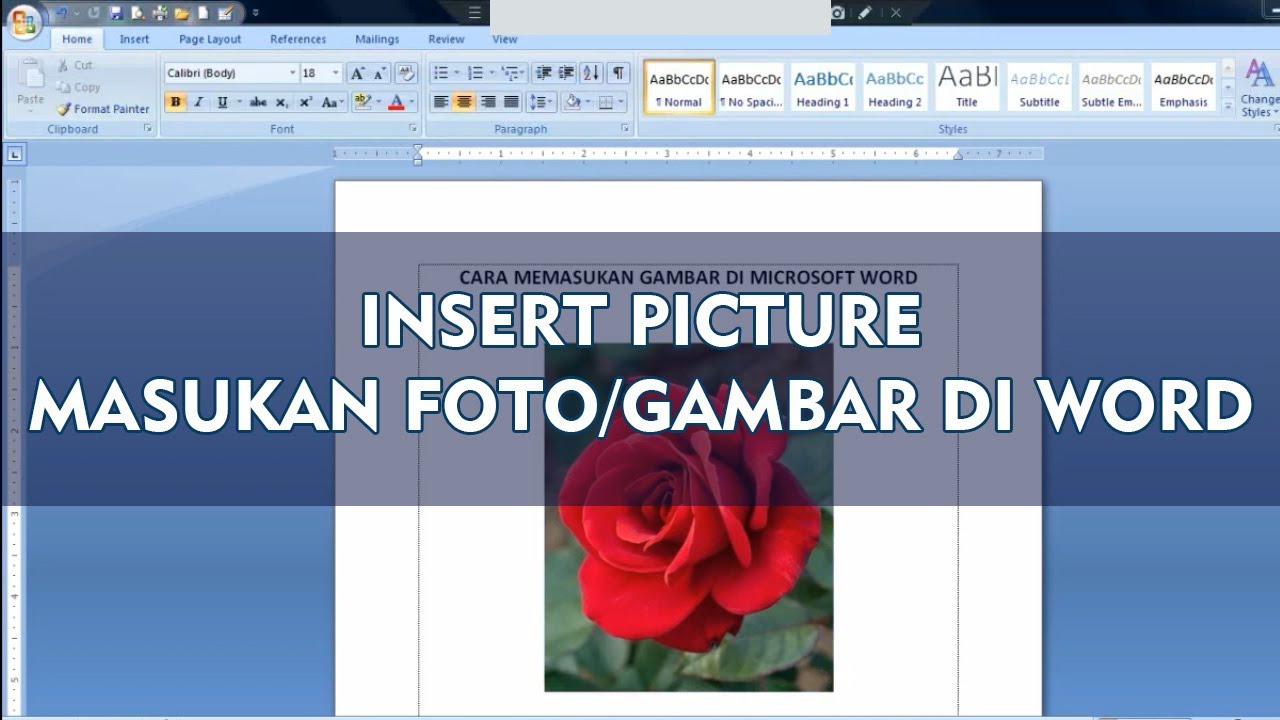1280x720 pixels.
Task: Increase paragraph indent
Action: pos(566,73)
